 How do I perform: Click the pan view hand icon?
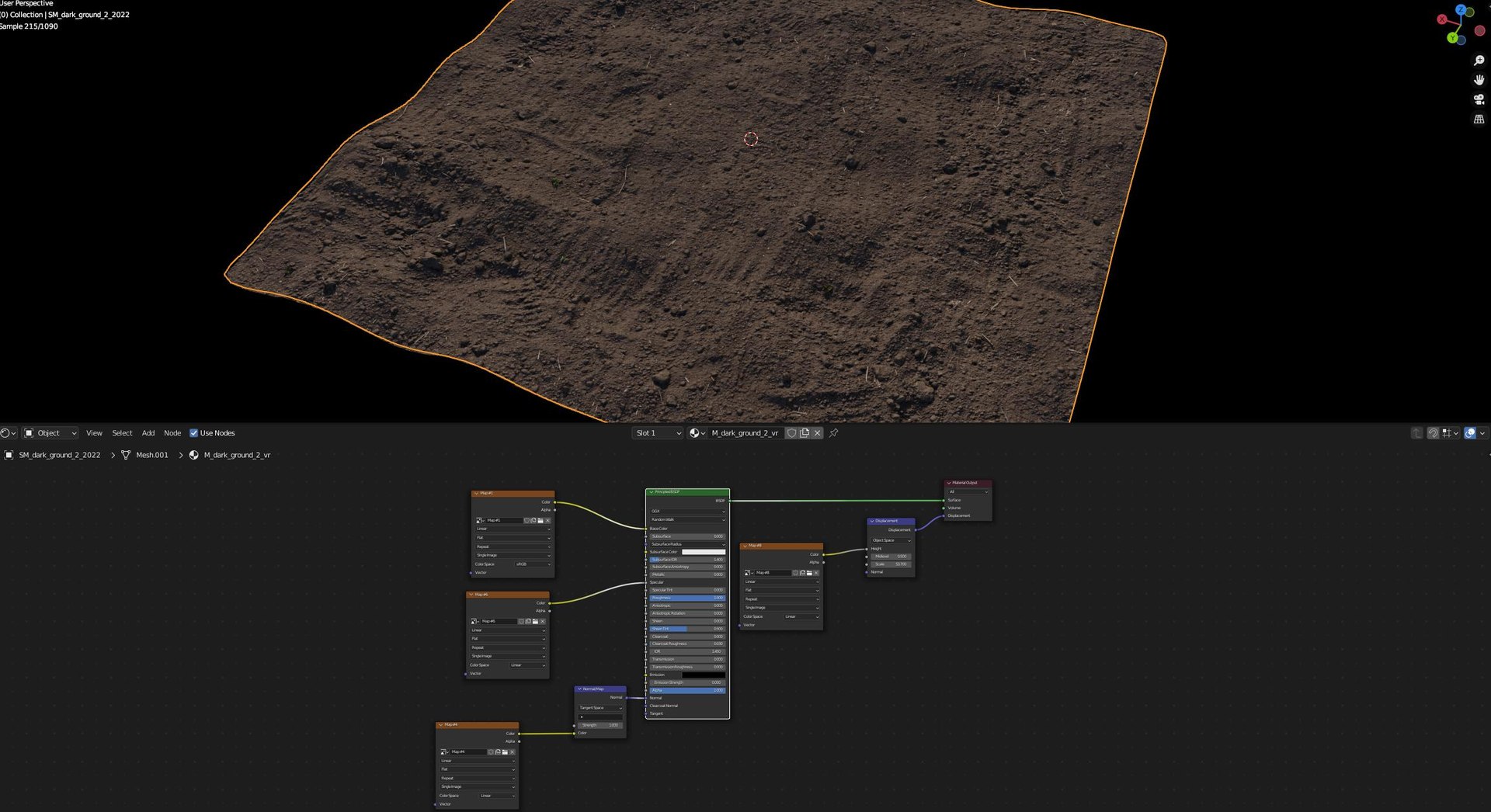pos(1479,80)
